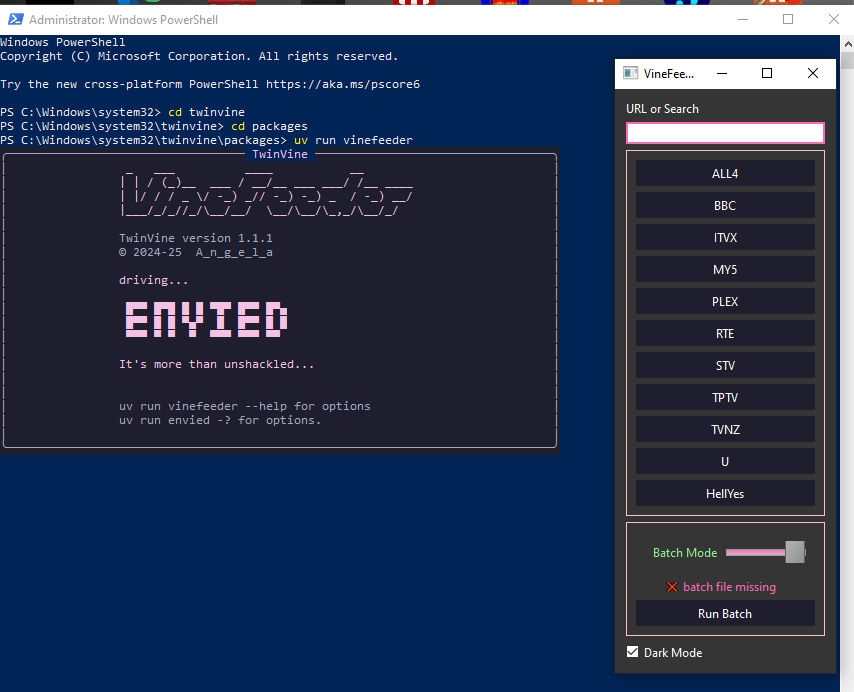Click "It's more than unshackled..." text
854x692 pixels.
(216, 364)
